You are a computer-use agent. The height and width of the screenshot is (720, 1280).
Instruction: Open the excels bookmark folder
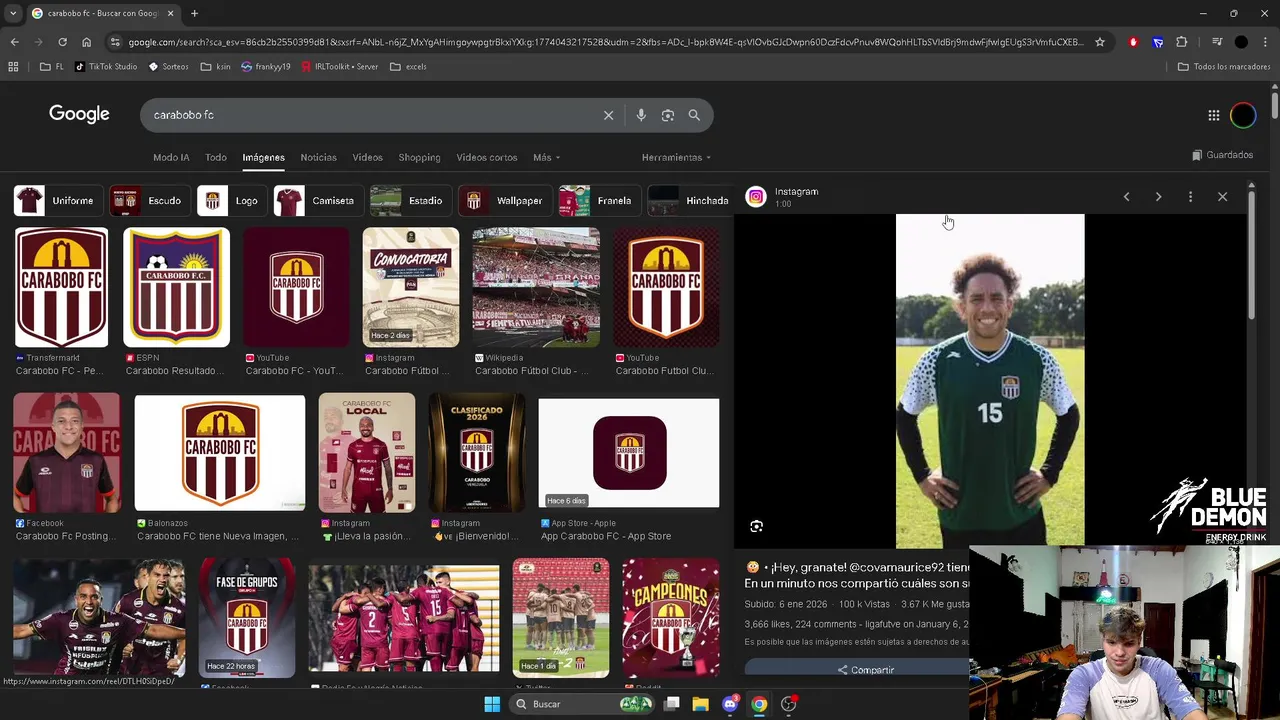(x=409, y=67)
